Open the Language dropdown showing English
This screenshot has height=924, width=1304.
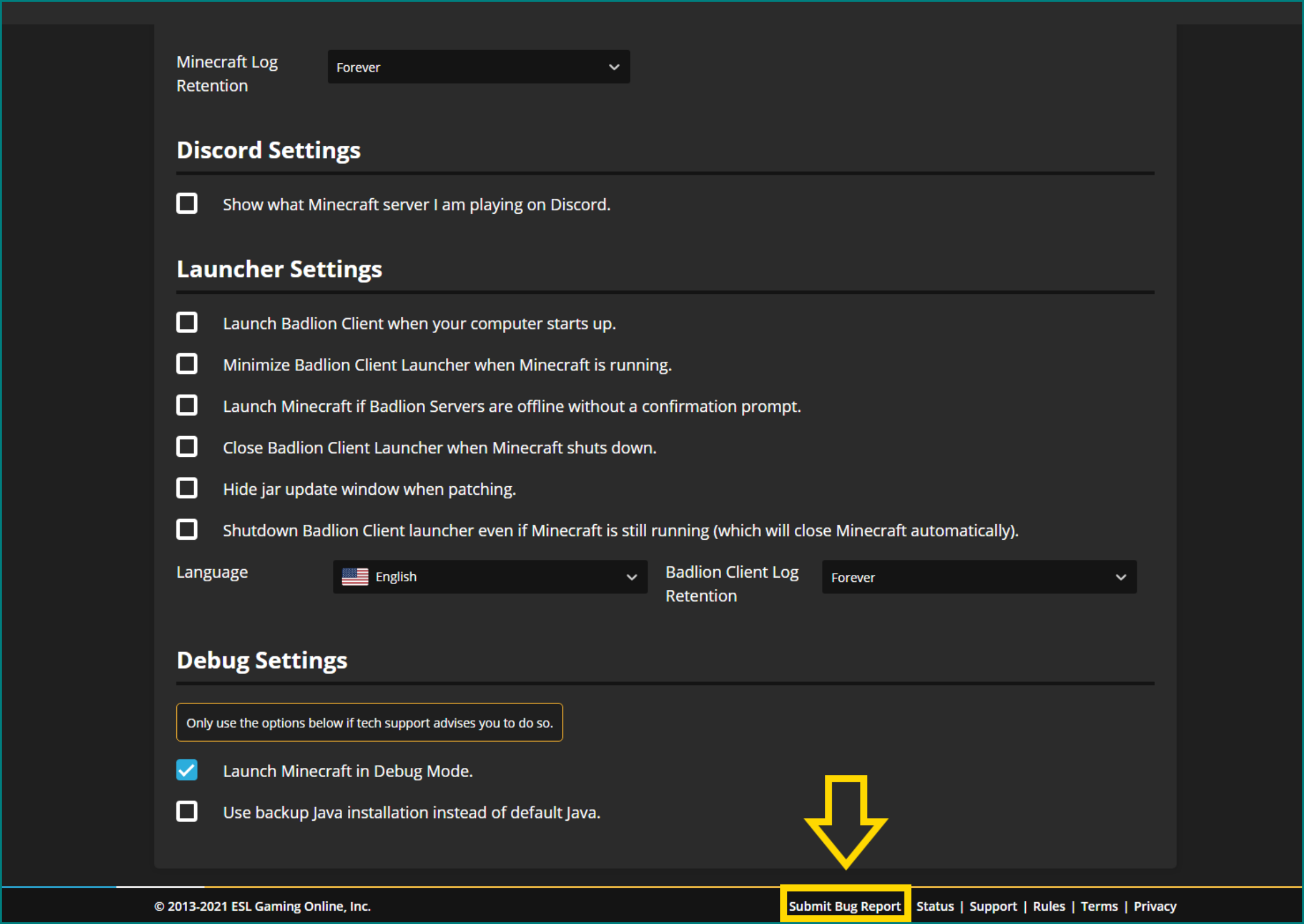tap(490, 577)
